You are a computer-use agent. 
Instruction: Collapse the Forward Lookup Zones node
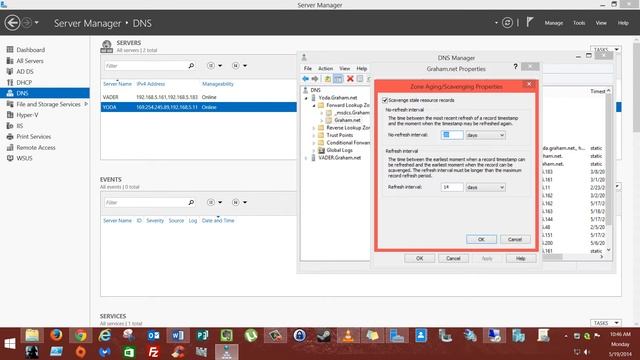point(314,106)
